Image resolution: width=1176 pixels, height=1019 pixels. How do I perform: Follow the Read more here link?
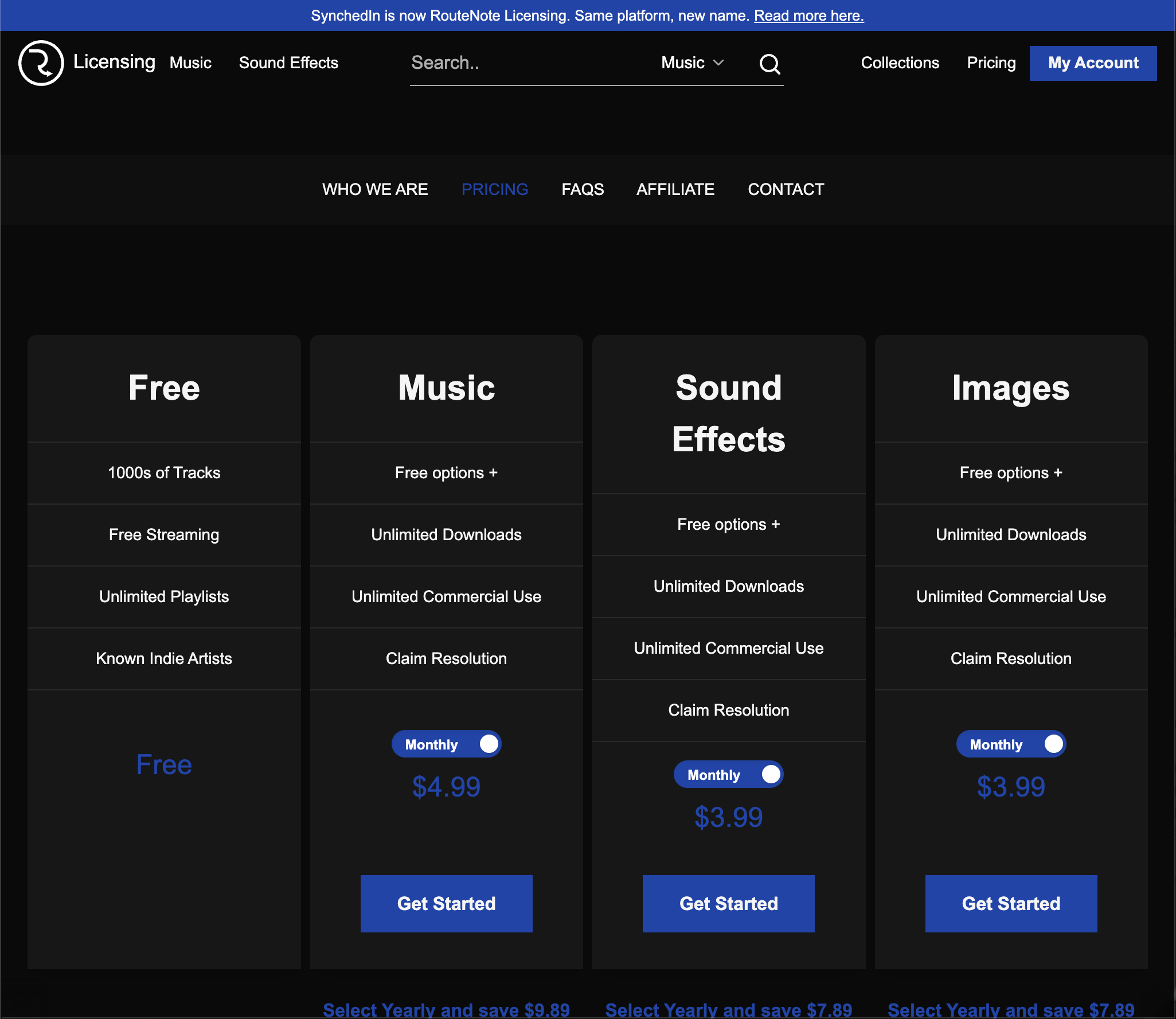pos(808,15)
